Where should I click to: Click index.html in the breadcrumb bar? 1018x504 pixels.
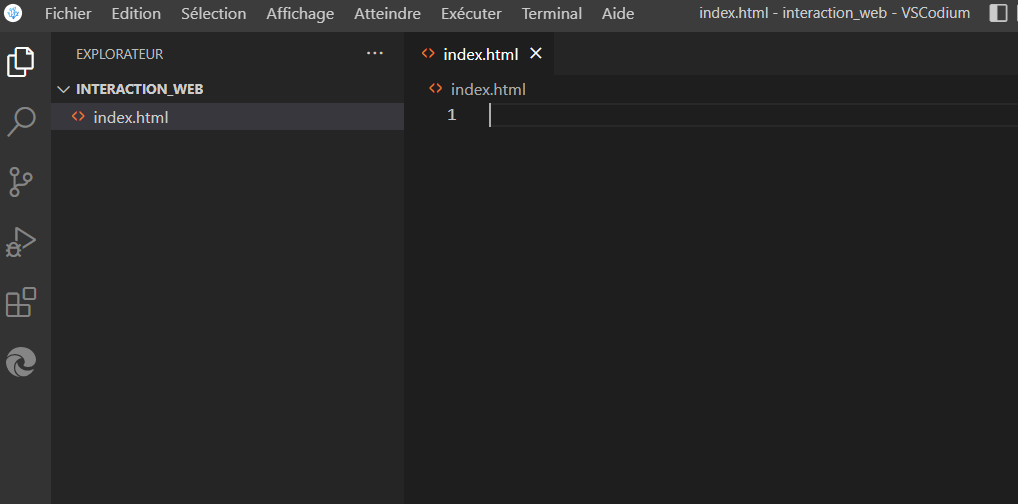(487, 89)
